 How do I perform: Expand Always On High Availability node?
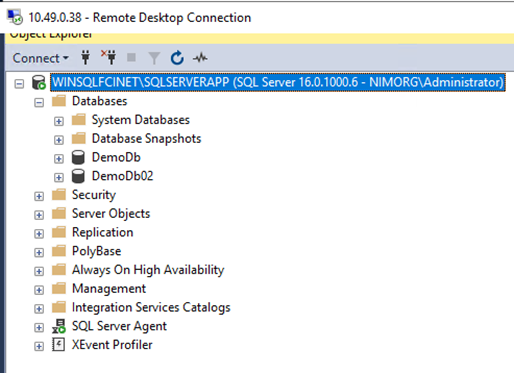pyautogui.click(x=39, y=271)
